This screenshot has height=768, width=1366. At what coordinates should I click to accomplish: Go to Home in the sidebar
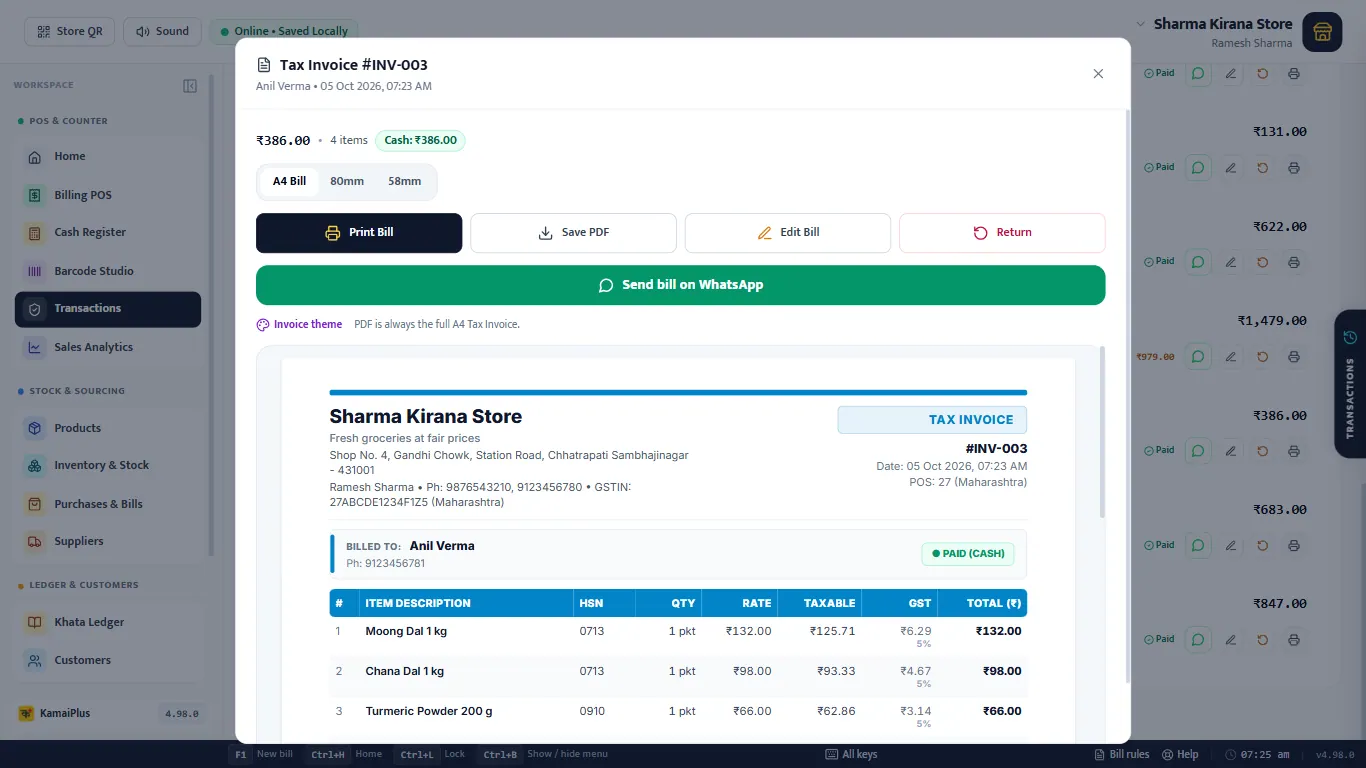(108, 157)
